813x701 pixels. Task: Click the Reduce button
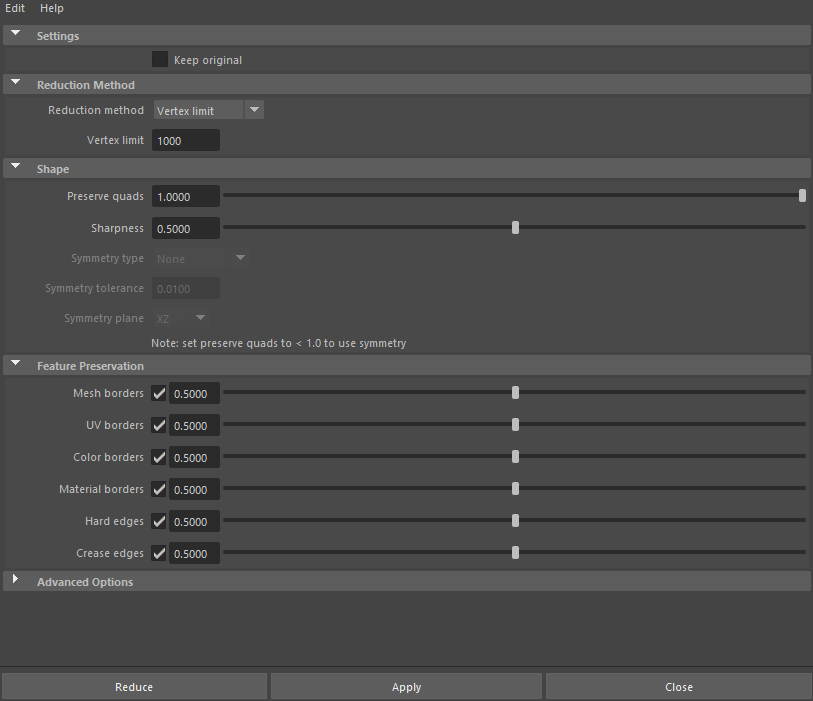134,687
